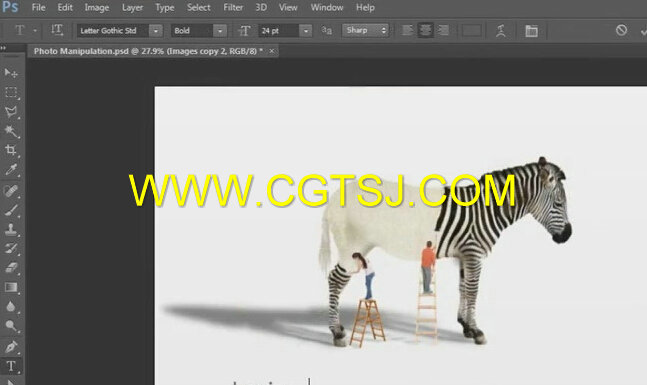
Task: Open the View menu
Action: [x=288, y=7]
